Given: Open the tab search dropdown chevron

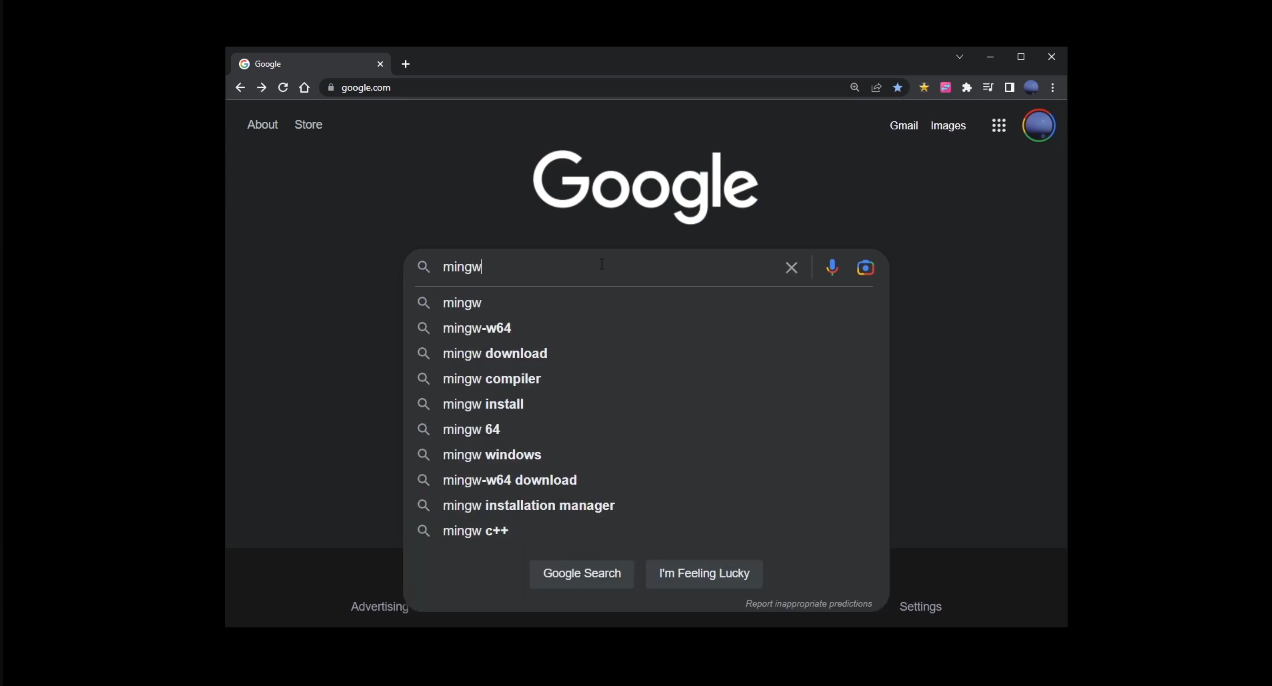Looking at the screenshot, I should (959, 57).
